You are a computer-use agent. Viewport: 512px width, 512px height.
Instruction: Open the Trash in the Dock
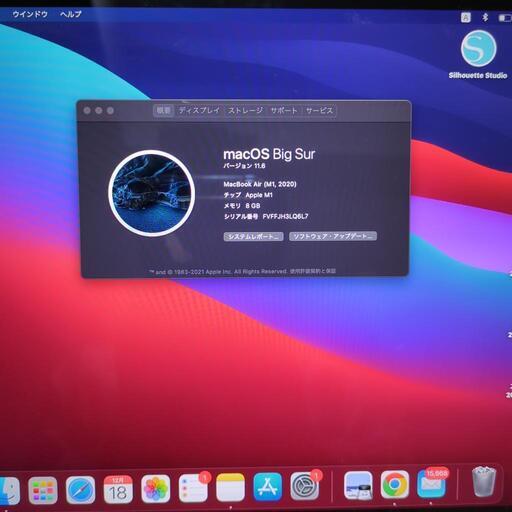484,482
